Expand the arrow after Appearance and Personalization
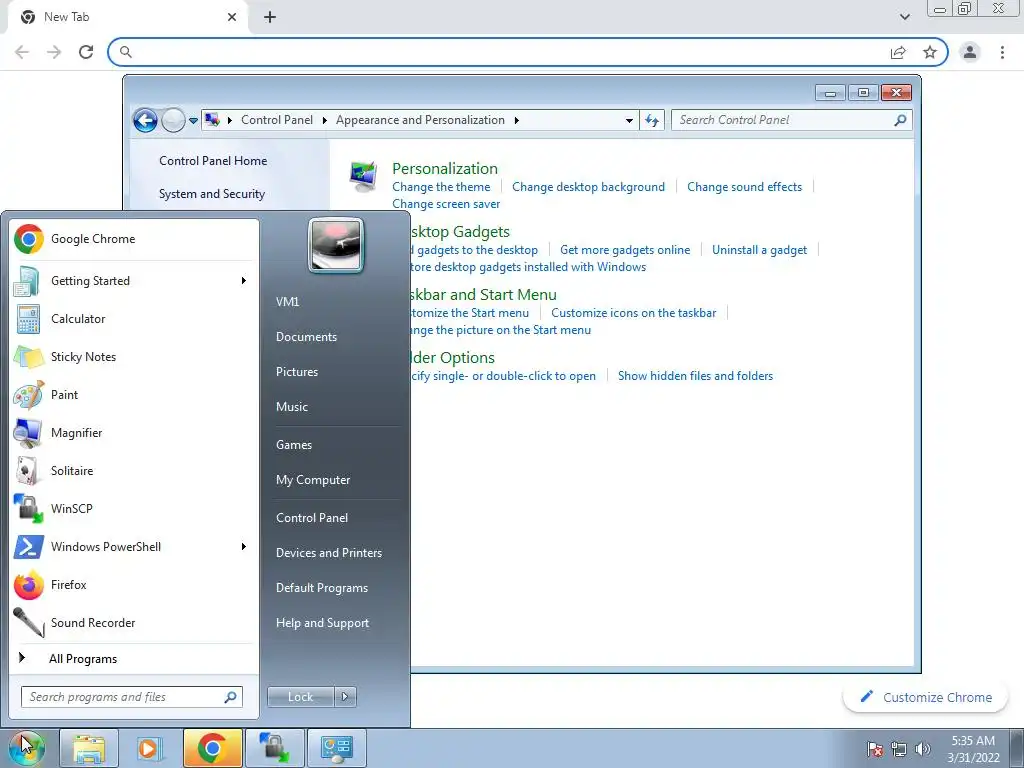 tap(517, 120)
